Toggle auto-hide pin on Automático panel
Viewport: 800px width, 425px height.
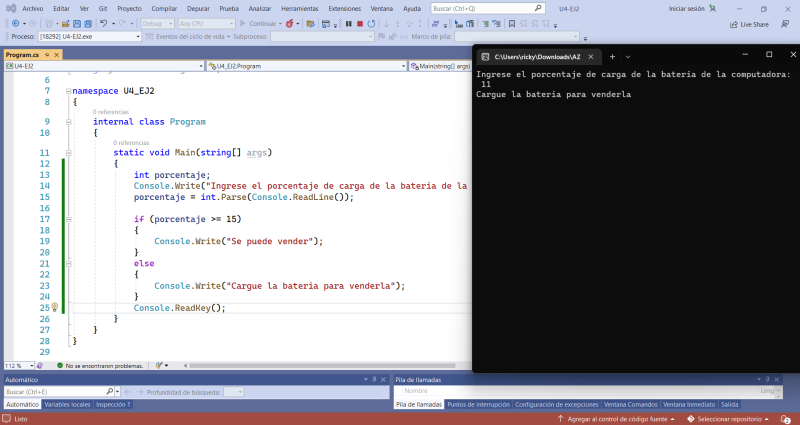[x=372, y=380]
